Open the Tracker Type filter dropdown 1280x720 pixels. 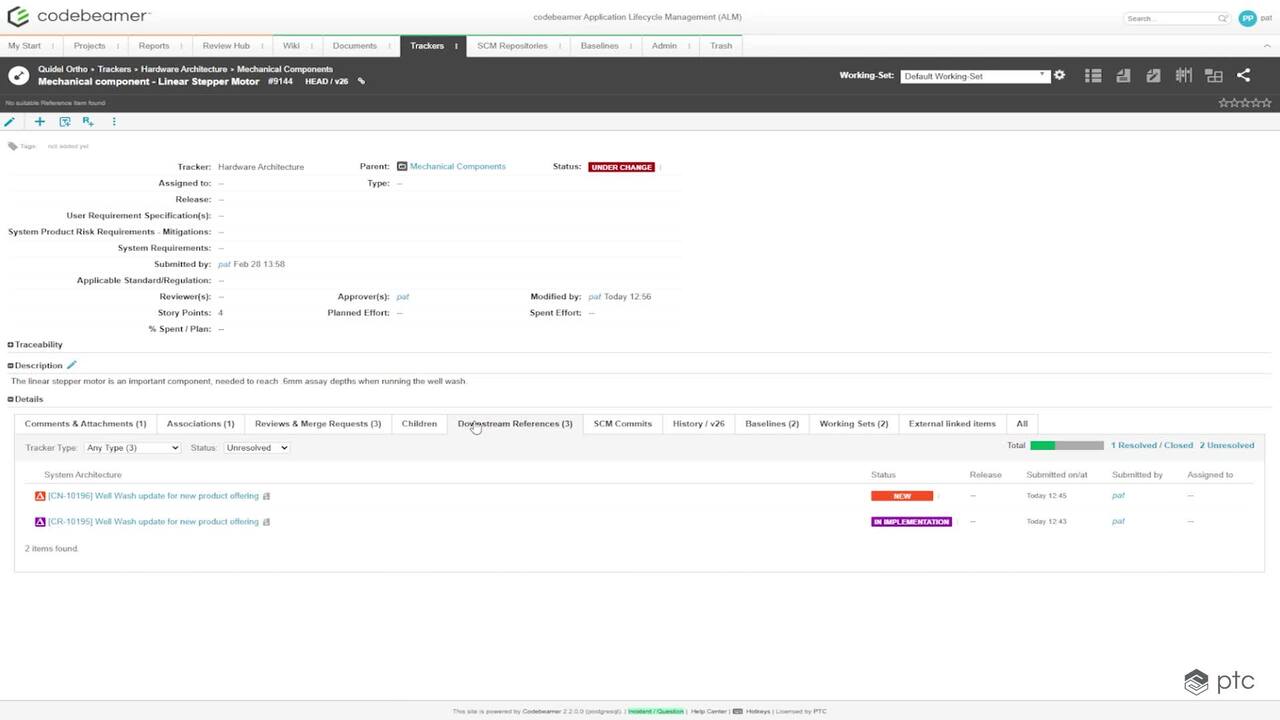132,448
